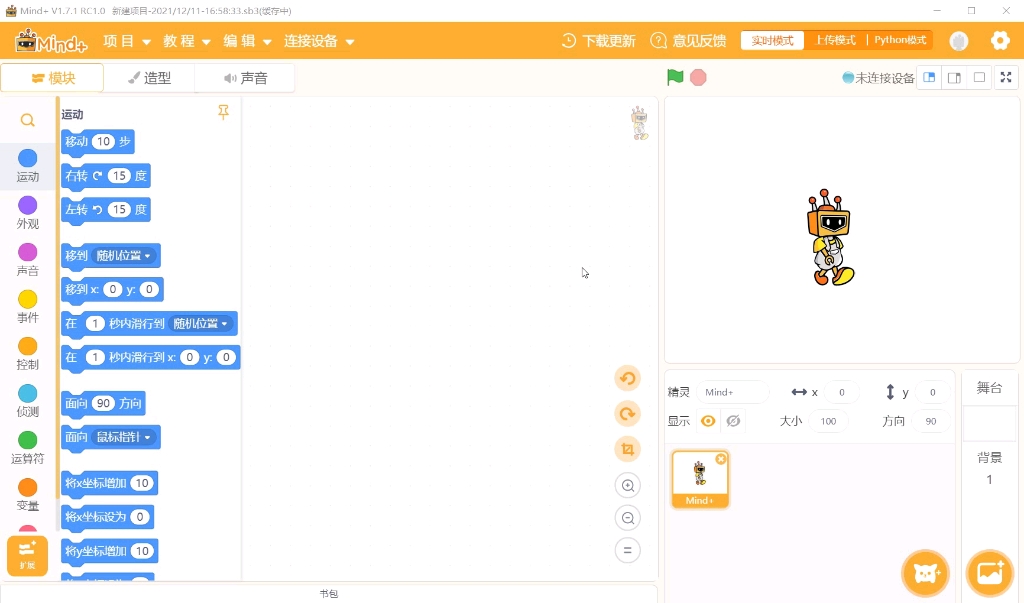
Task: Open the 教程 menu dropdown
Action: (187, 41)
